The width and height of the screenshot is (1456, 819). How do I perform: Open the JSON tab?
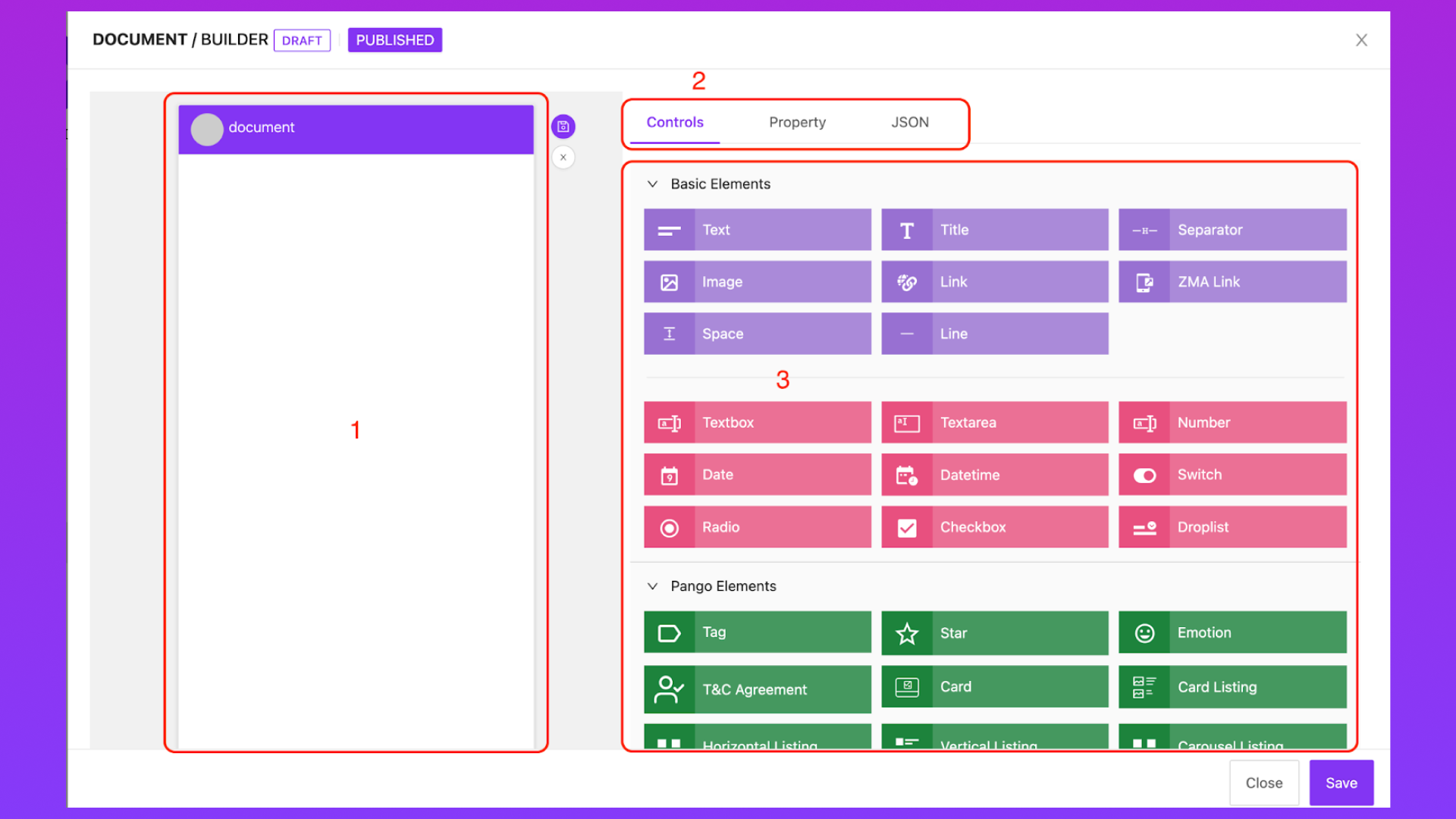pos(909,122)
